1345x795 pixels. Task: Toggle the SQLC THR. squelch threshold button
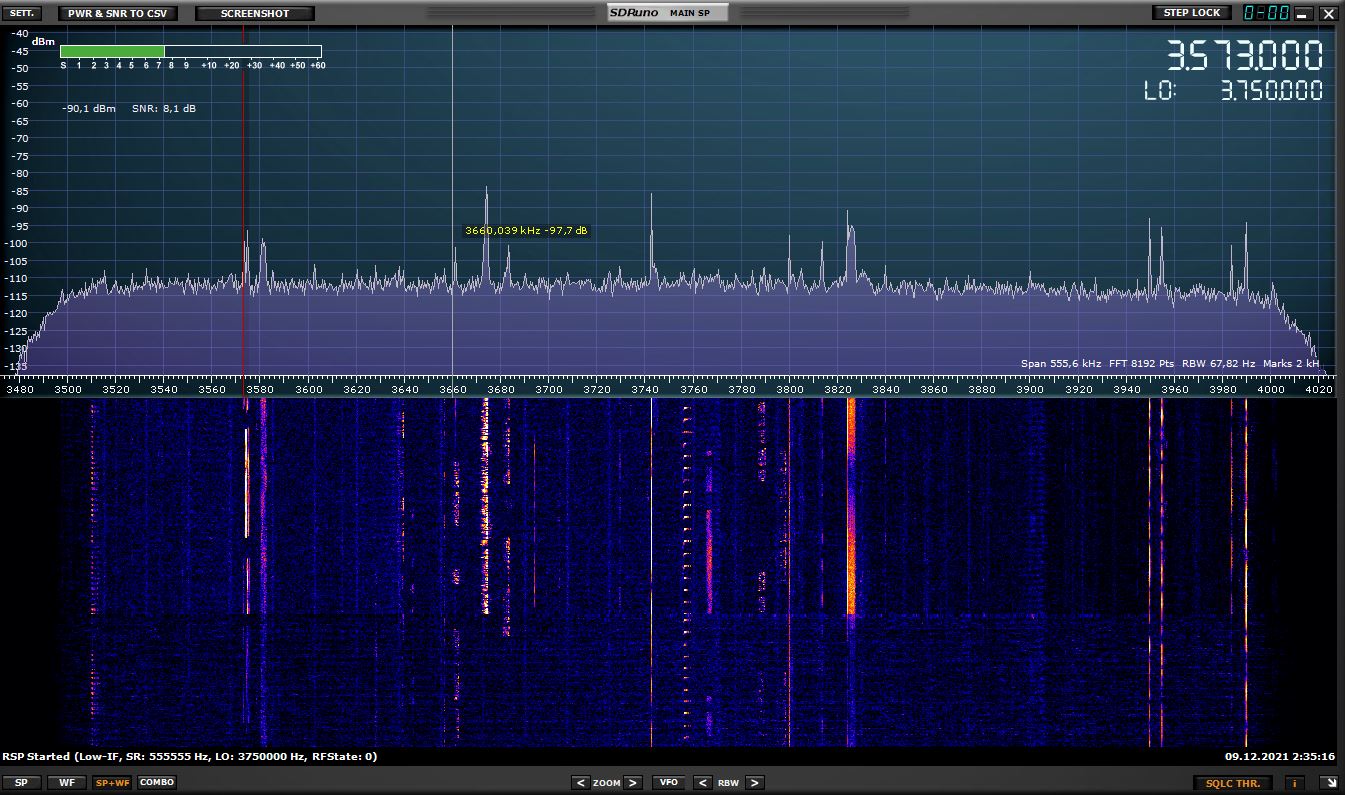[1233, 783]
